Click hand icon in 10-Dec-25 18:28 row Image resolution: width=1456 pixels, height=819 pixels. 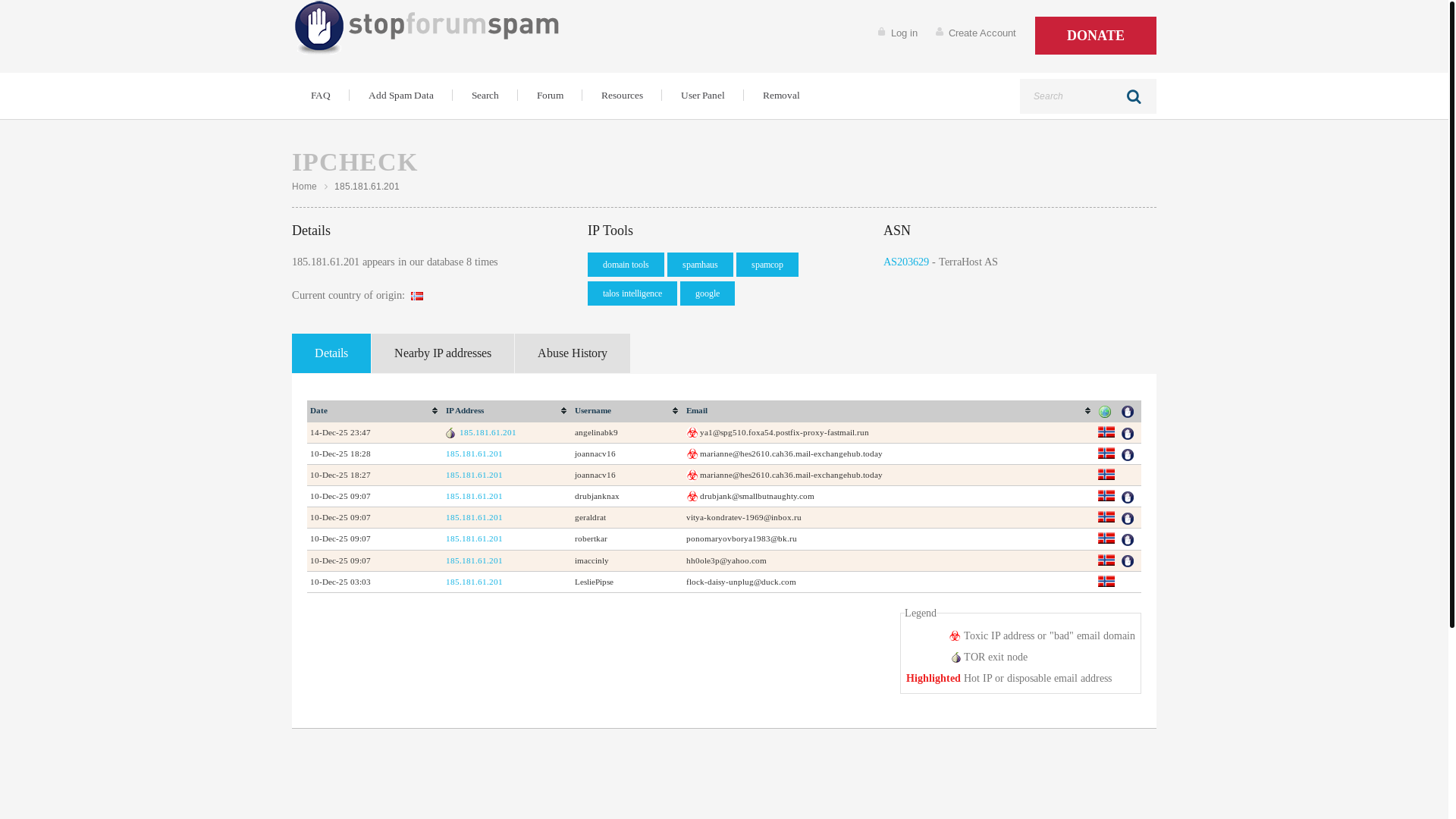tap(1128, 455)
